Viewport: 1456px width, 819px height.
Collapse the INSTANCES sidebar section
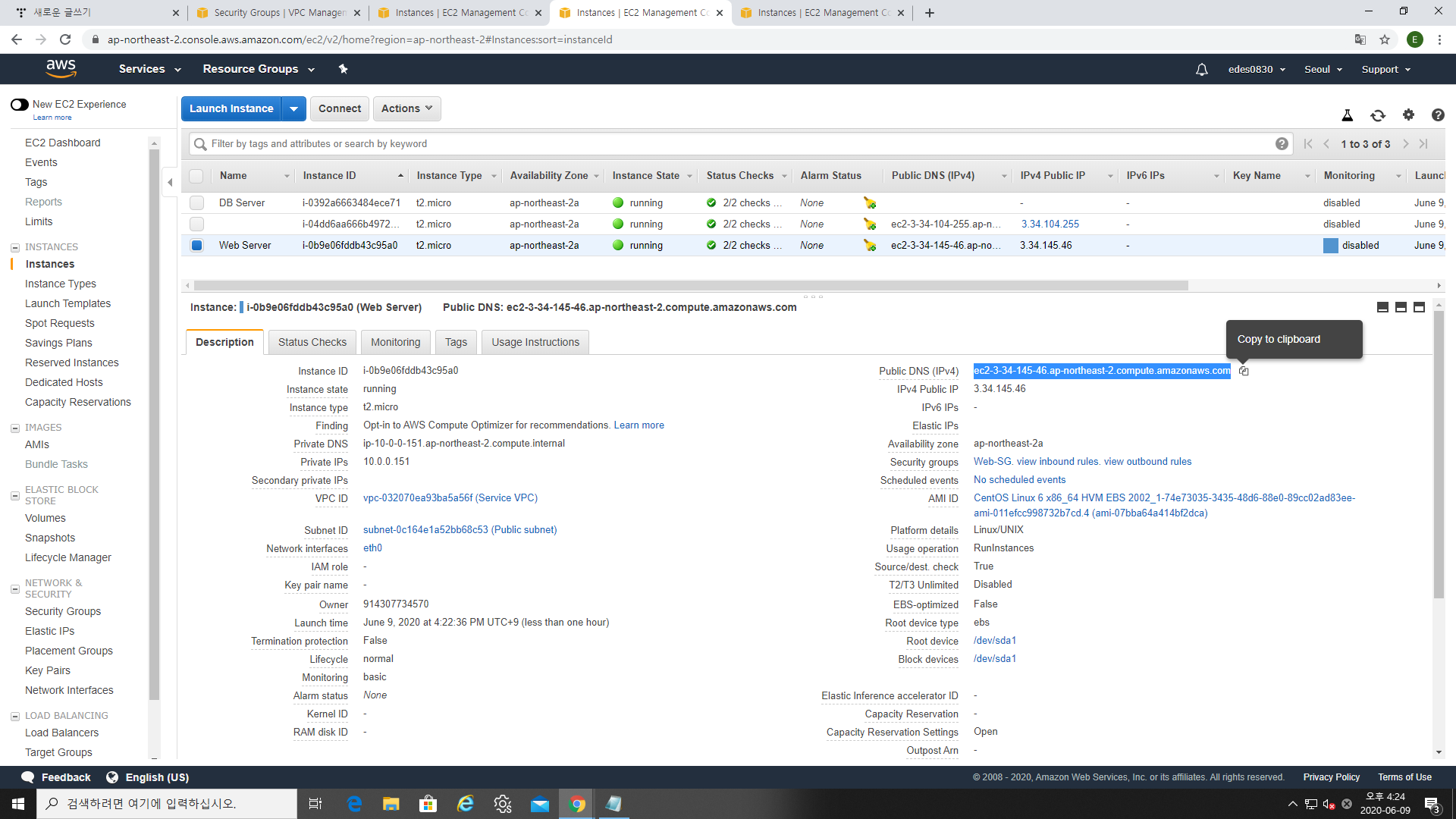(15, 247)
